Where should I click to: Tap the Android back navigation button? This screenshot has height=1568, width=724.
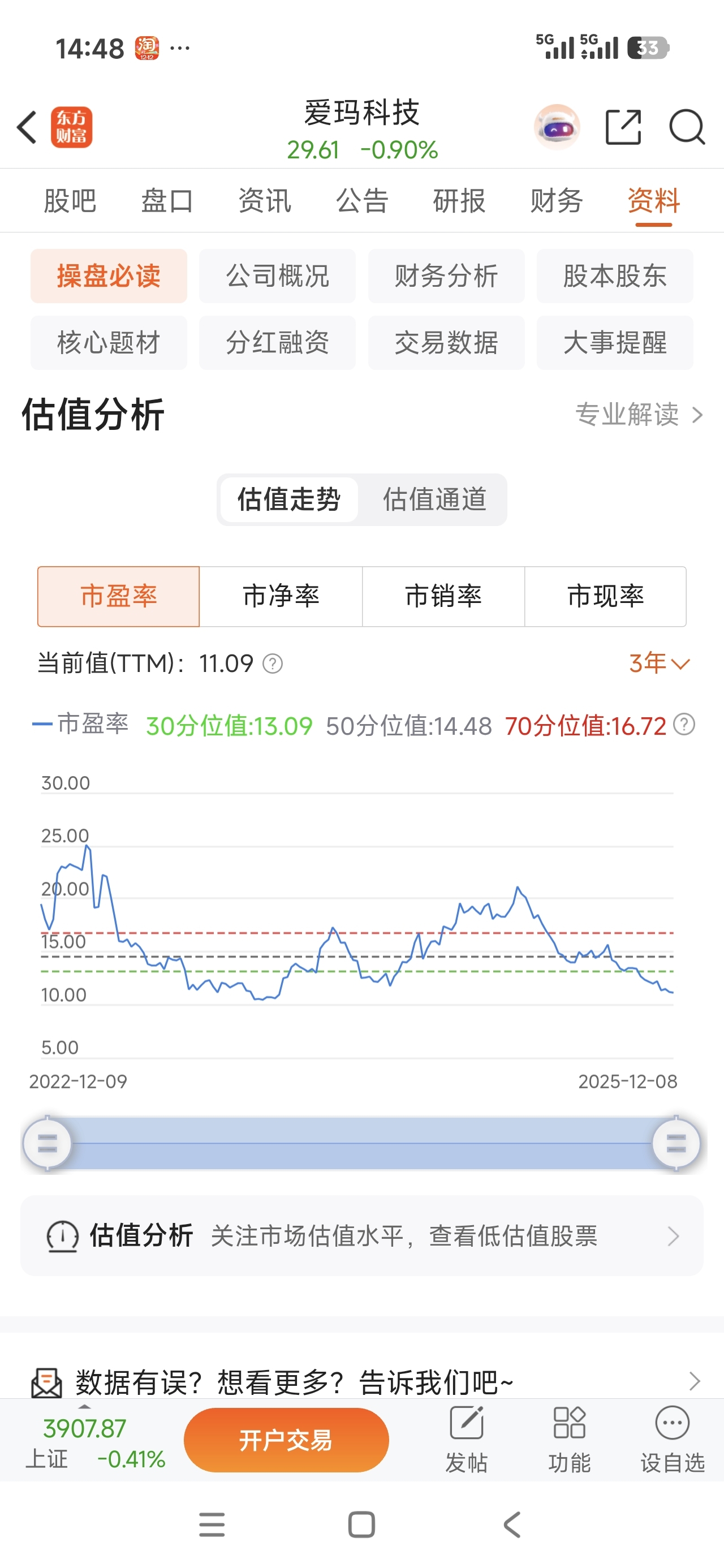(x=512, y=1524)
